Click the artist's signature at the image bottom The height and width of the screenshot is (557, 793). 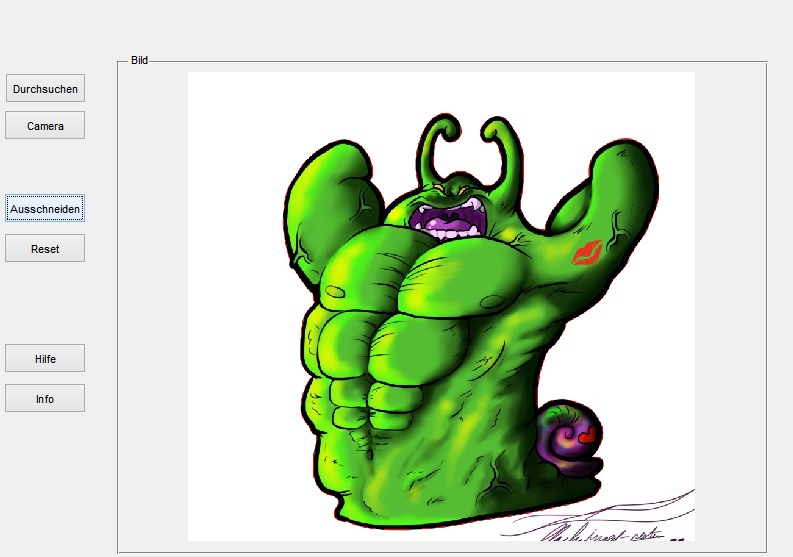(x=600, y=527)
